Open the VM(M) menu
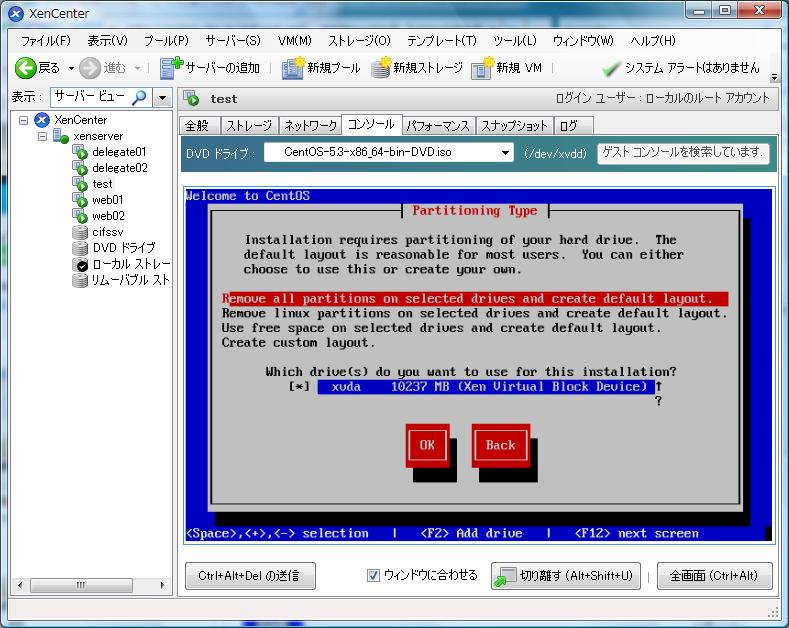789x628 pixels. [295, 41]
